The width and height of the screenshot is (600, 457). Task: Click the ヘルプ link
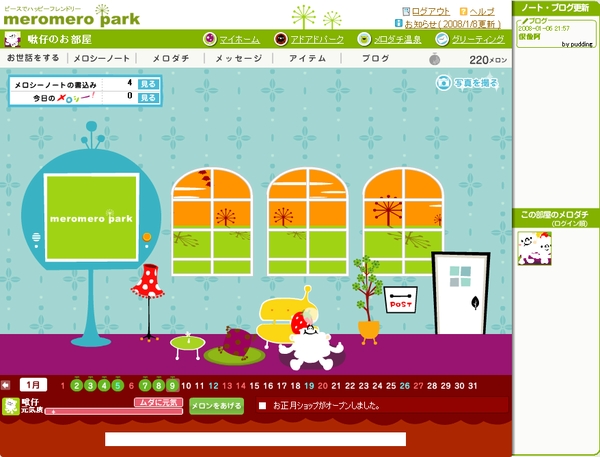pos(482,11)
